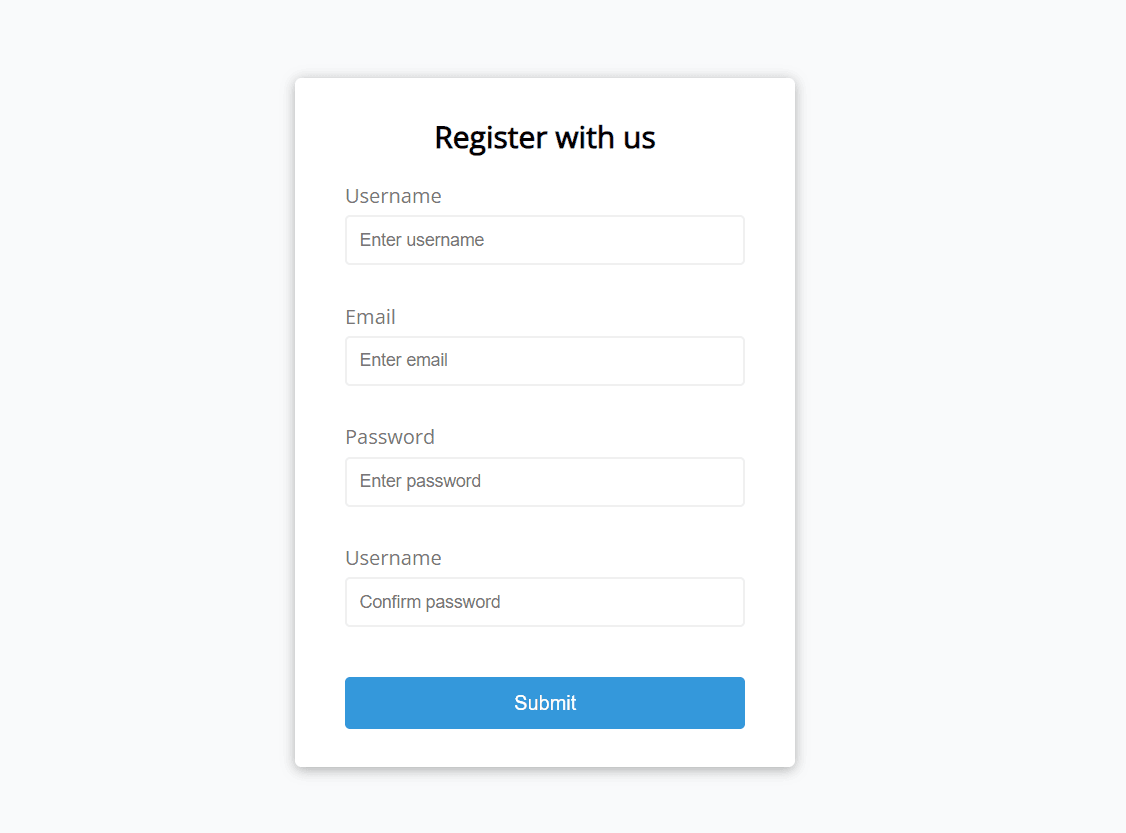Click the Confirm password input field
The width and height of the screenshot is (1126, 833).
tap(545, 602)
